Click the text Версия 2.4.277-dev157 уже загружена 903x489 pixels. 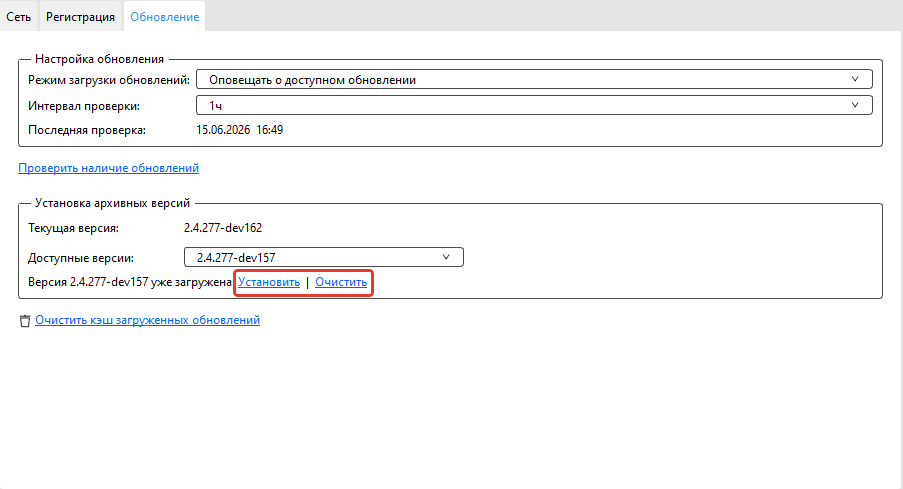point(130,282)
